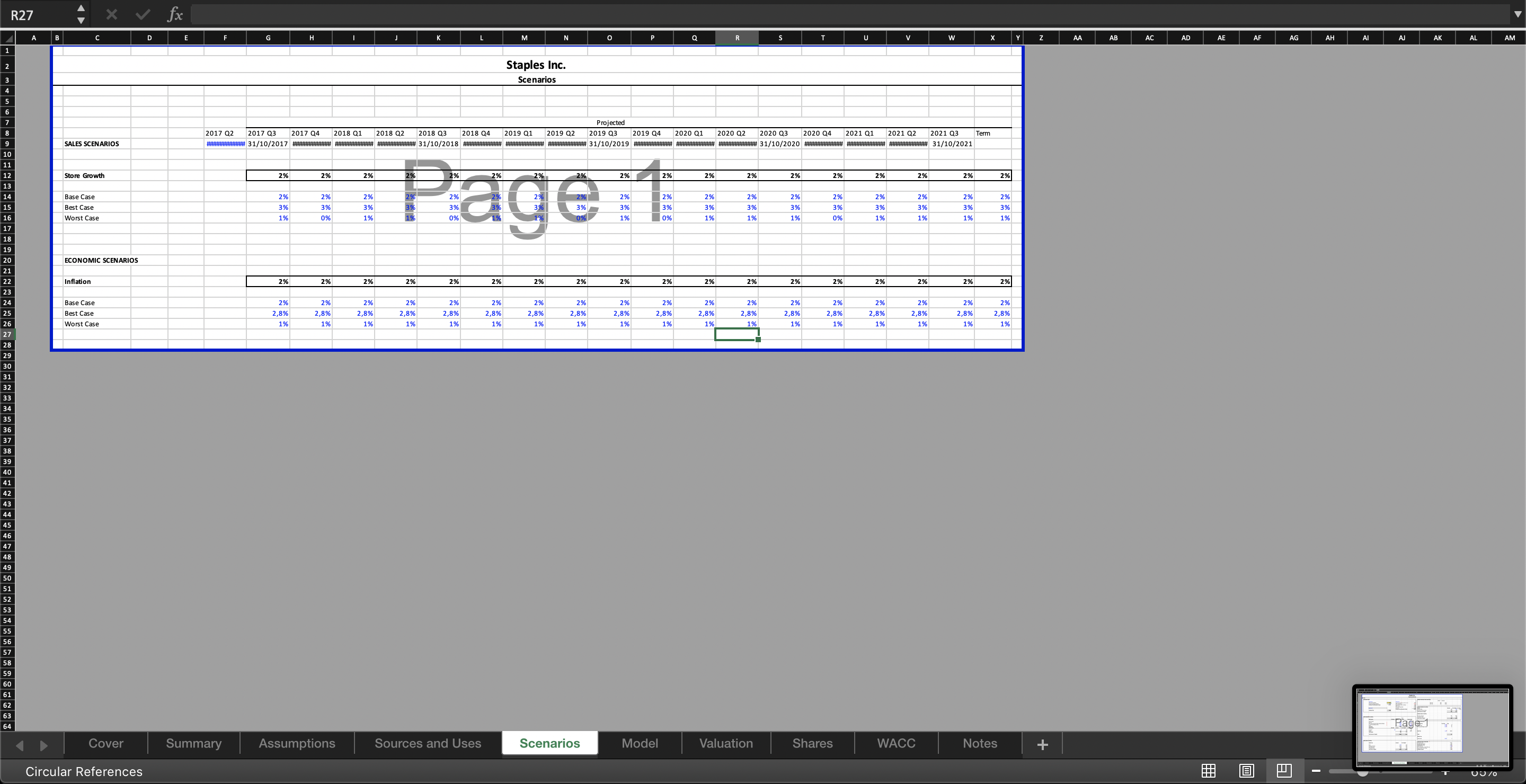
Task: Select row 12 header
Action: [7, 175]
